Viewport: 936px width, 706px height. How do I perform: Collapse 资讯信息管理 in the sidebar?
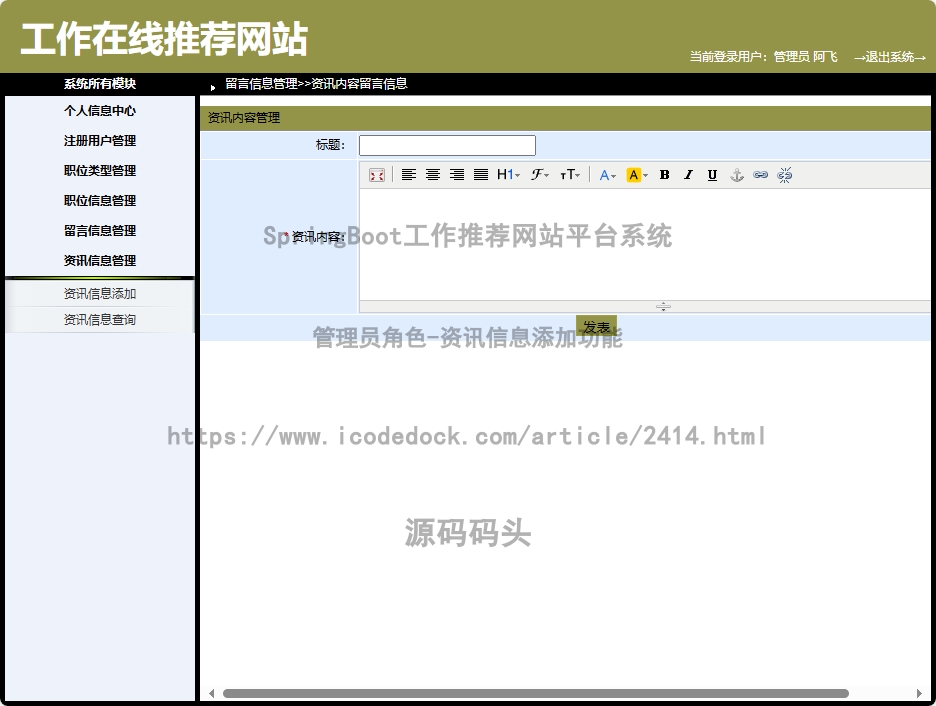coord(100,260)
